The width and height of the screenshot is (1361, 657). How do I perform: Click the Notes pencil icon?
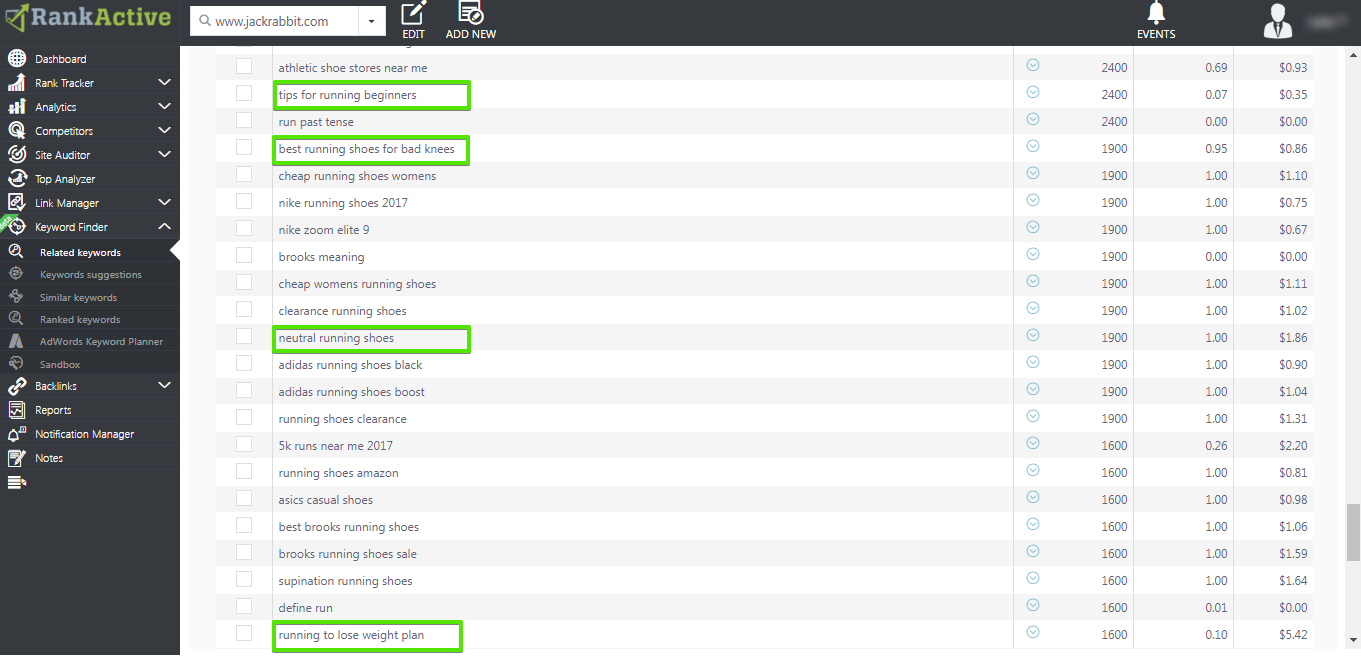(x=17, y=458)
